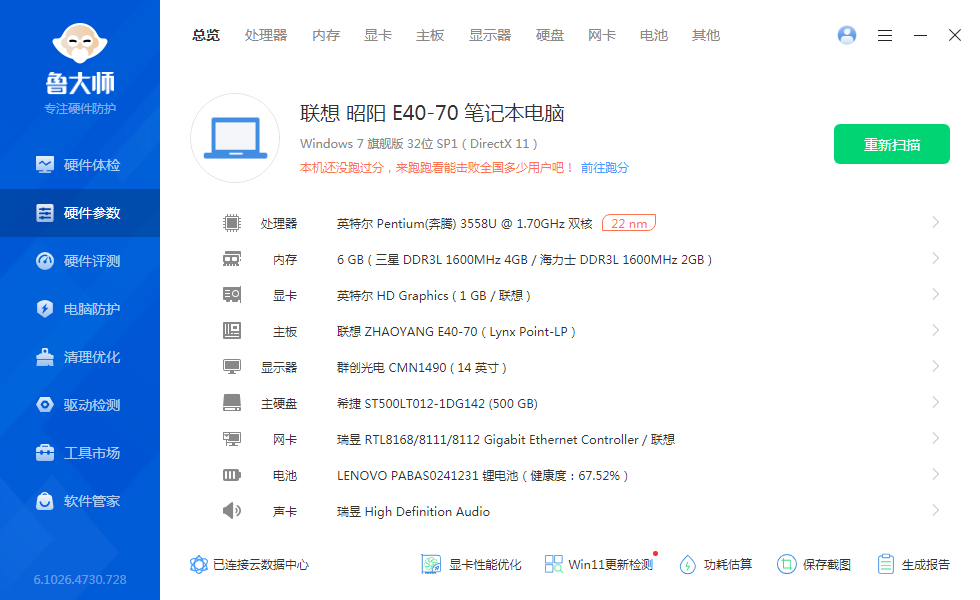Open 功耗估算 power estimate icon
The height and width of the screenshot is (600, 980).
pos(688,564)
